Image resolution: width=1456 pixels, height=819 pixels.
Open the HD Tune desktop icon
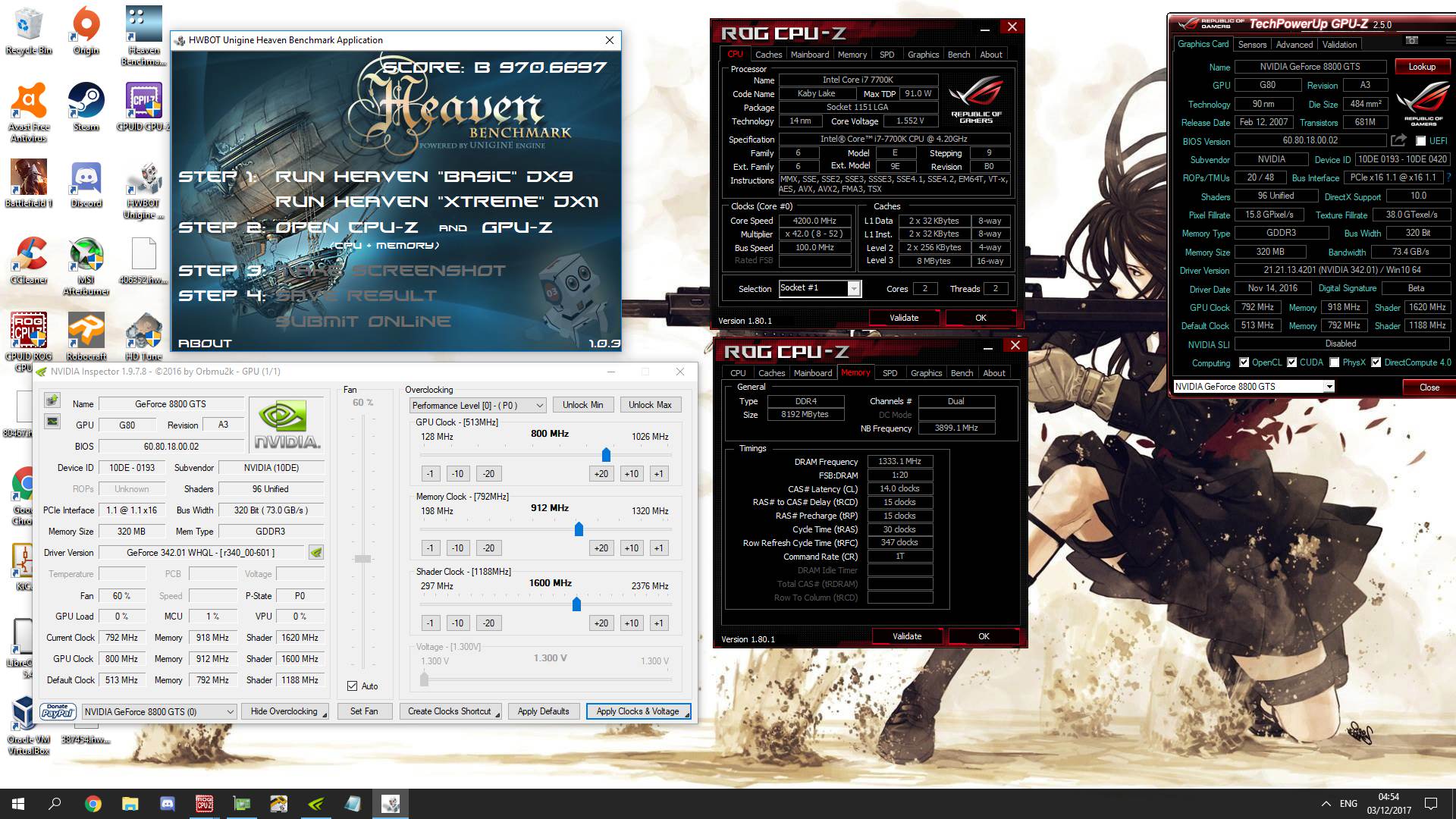tap(143, 337)
